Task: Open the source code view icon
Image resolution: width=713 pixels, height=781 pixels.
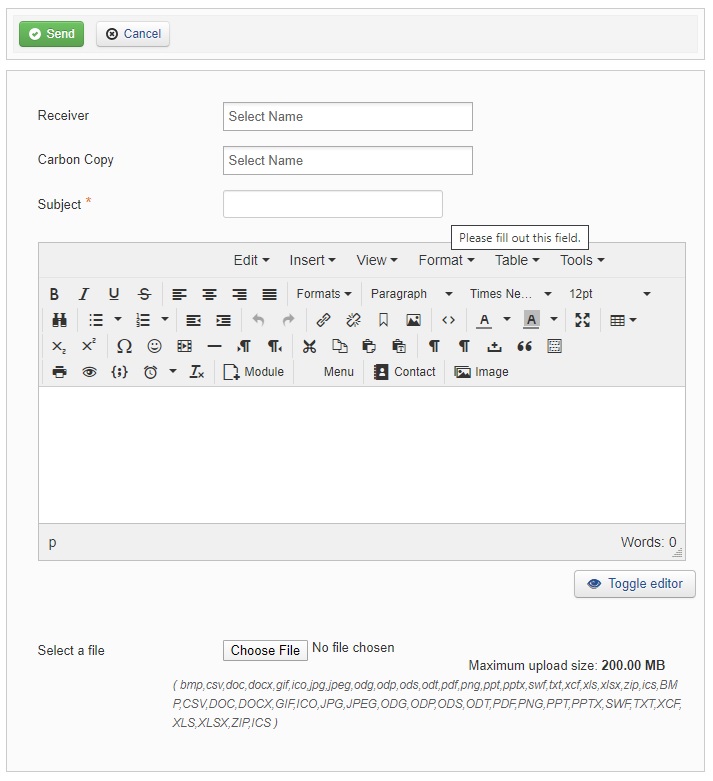Action: point(448,320)
